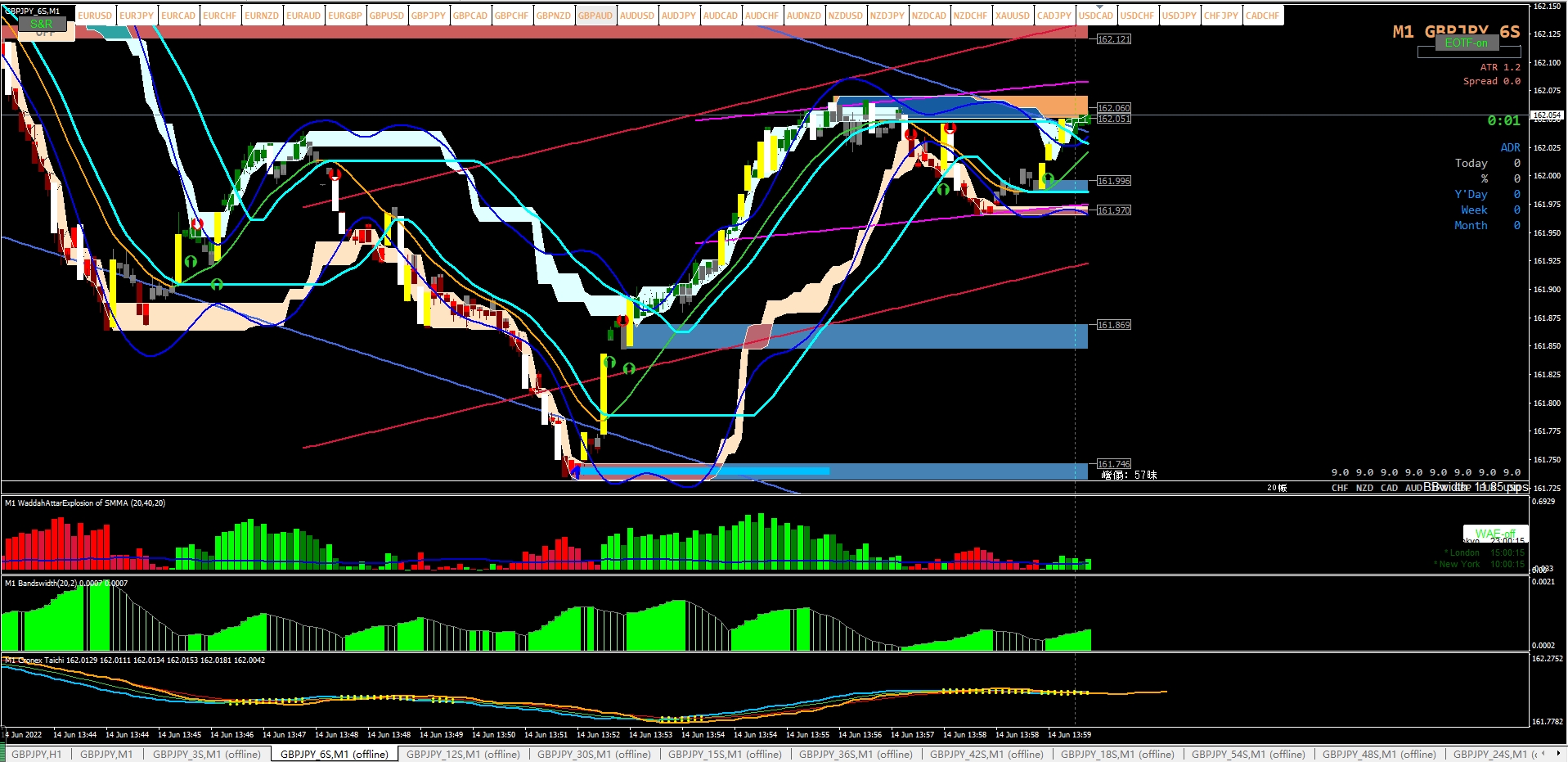This screenshot has width=1568, height=762.
Task: Select AUDJPY in the symbol row
Action: click(x=679, y=16)
